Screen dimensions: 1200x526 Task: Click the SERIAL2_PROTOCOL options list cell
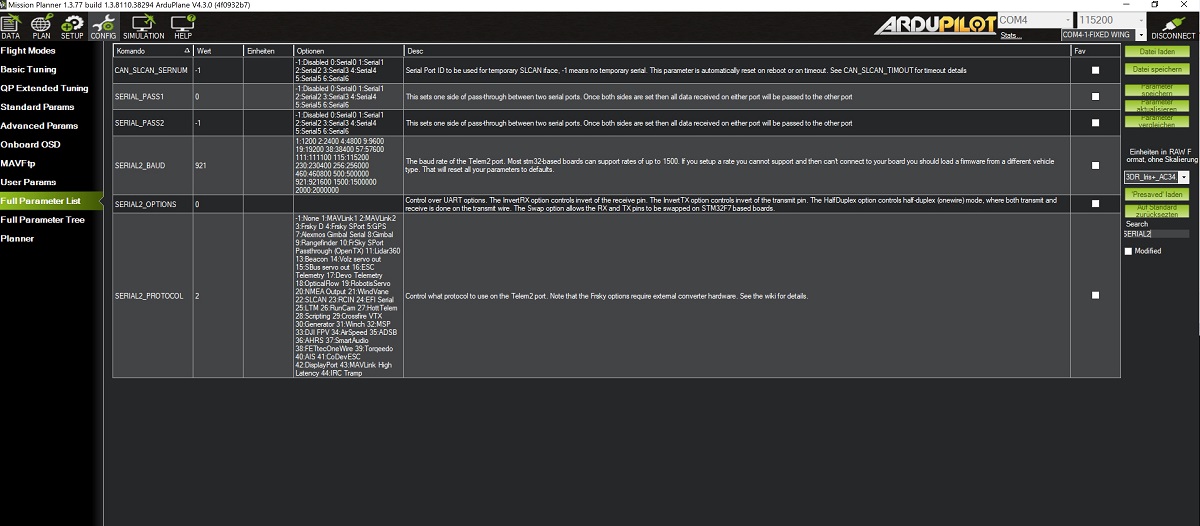pyautogui.click(x=347, y=296)
